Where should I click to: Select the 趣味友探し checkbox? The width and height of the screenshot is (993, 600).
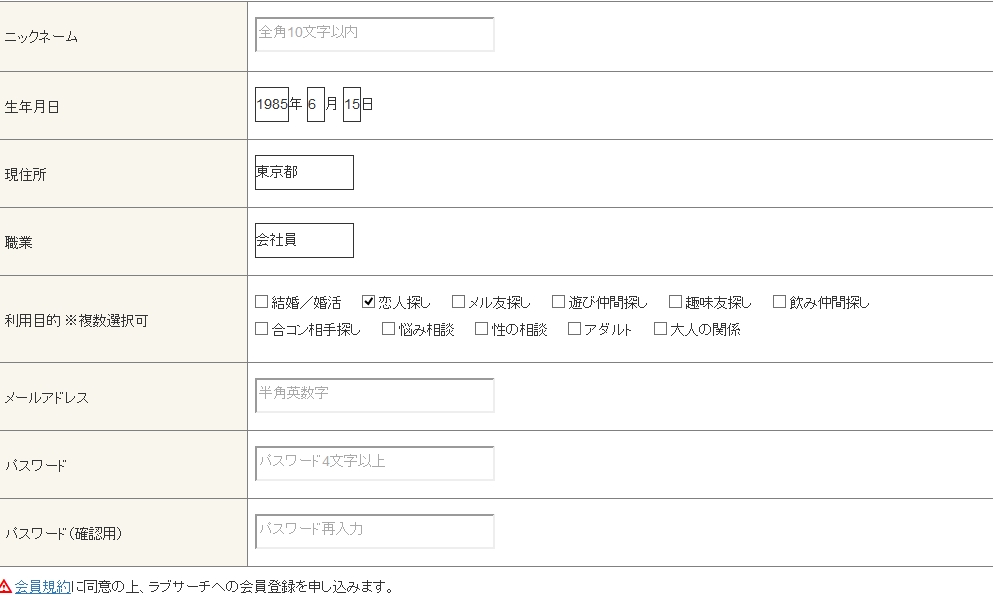click(x=675, y=302)
